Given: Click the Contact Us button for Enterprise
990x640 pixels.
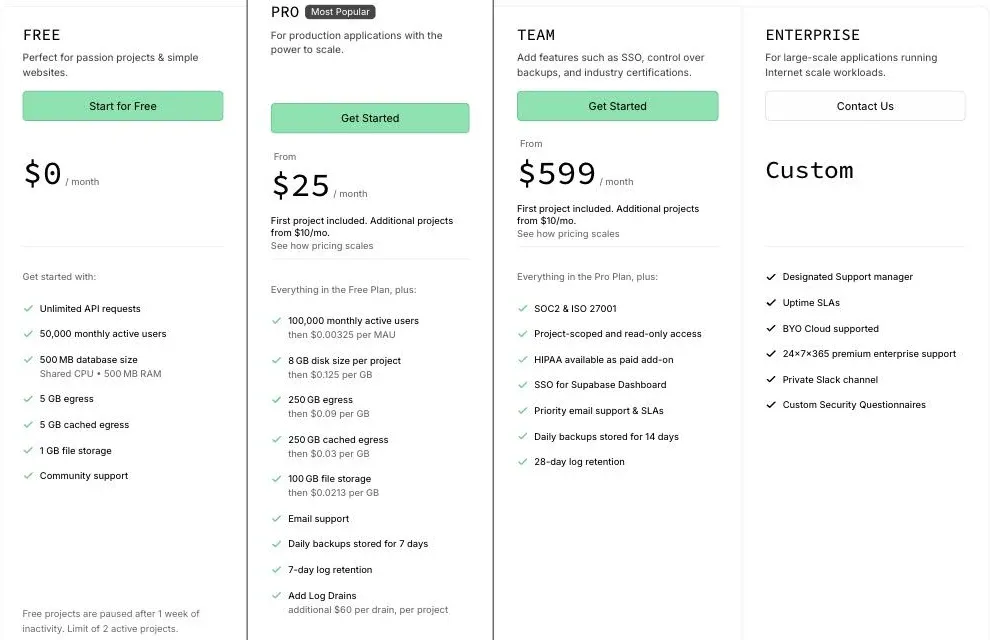Looking at the screenshot, I should coord(865,106).
